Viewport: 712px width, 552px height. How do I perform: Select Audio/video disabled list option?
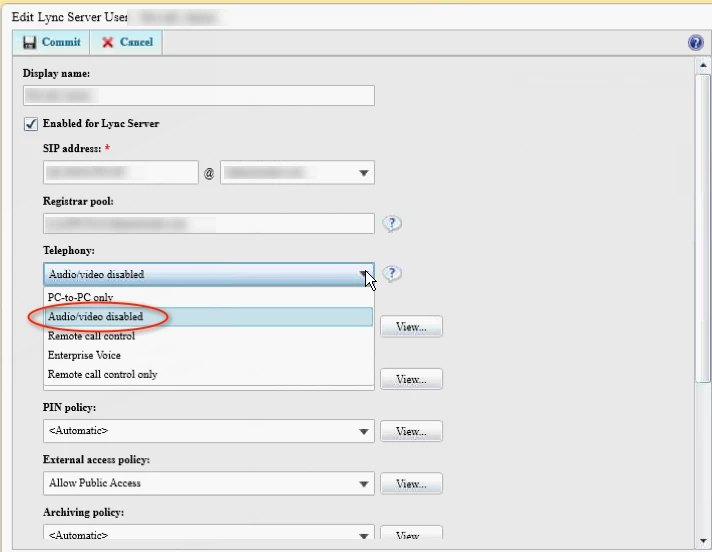pos(209,316)
